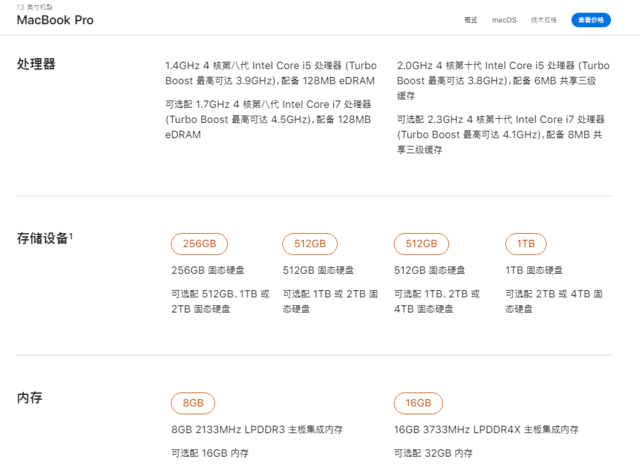This screenshot has width=640, height=470.
Task: Click the optional 2.3GHz Core i7 description
Action: (x=500, y=135)
